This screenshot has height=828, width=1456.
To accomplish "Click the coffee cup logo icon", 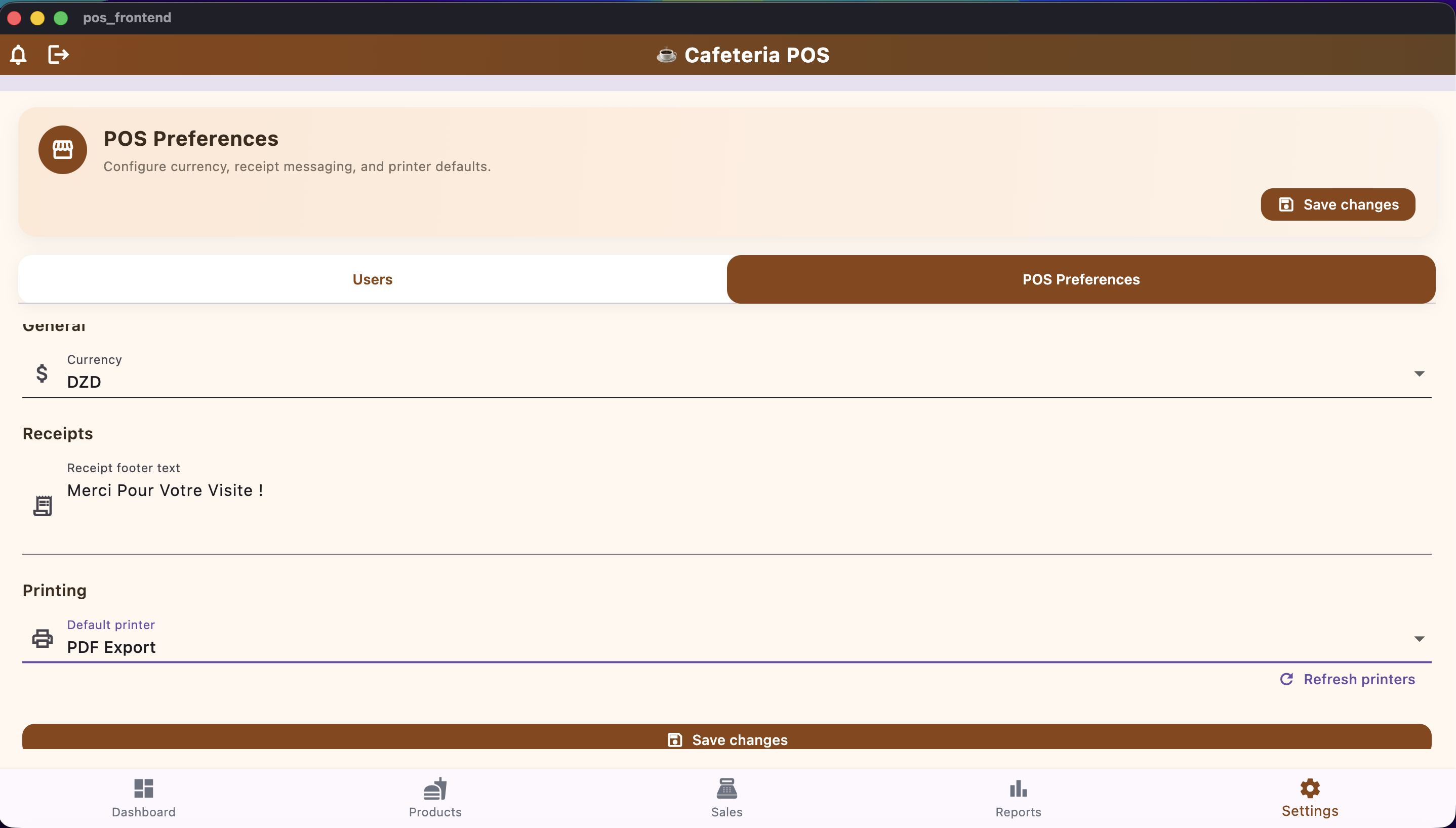I will (x=666, y=55).
